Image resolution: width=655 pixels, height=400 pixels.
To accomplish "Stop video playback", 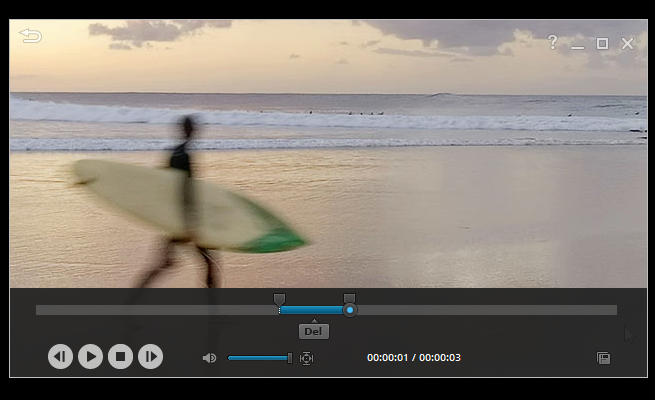I will pos(121,357).
